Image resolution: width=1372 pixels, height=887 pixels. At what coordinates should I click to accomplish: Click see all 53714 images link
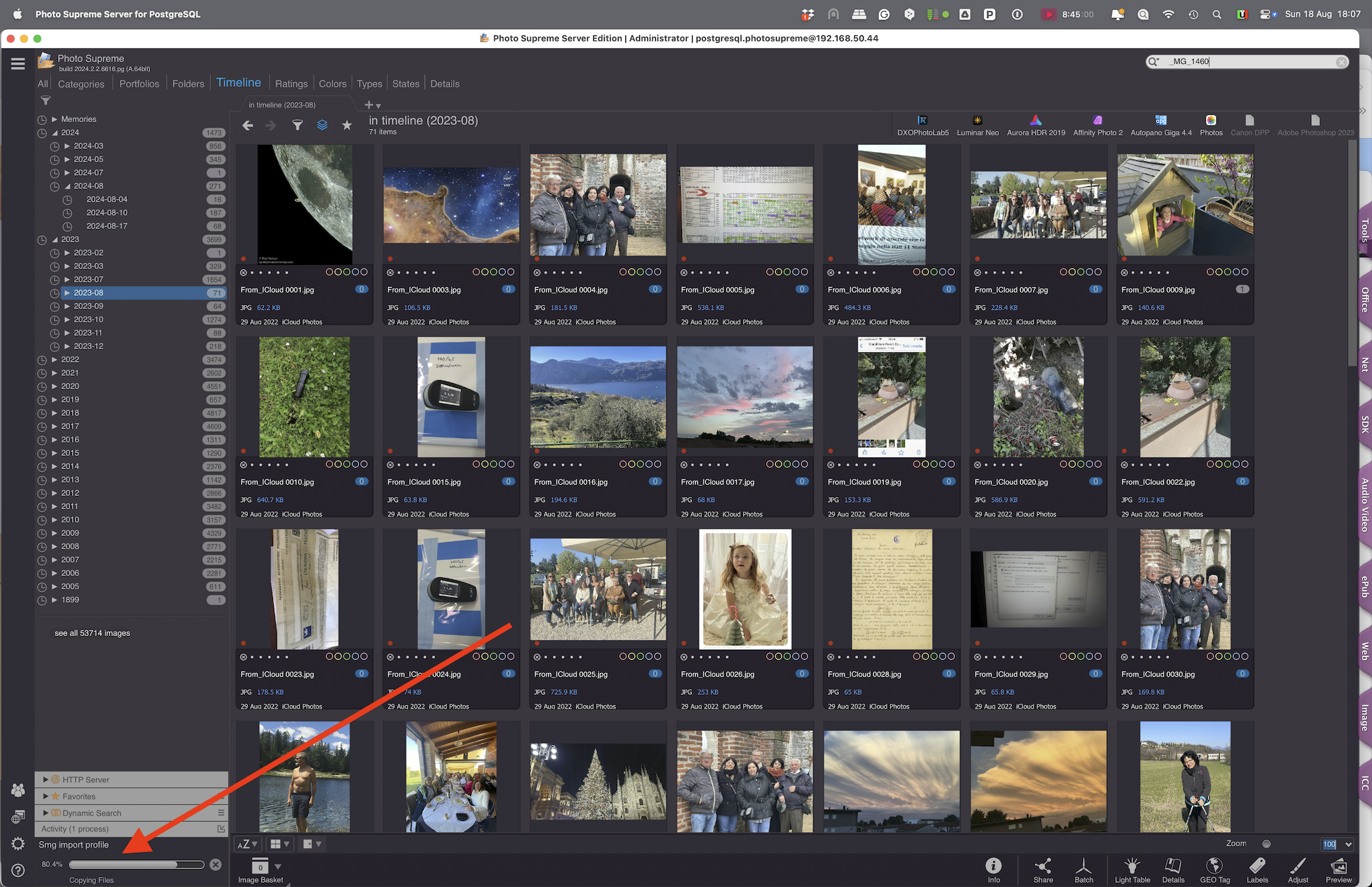coord(92,633)
